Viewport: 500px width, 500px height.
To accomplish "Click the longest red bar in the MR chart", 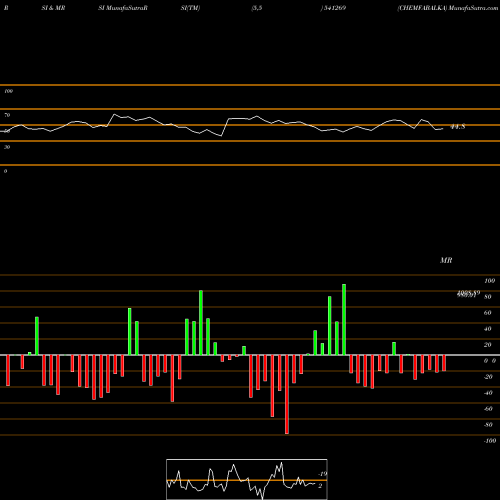I will (287, 394).
